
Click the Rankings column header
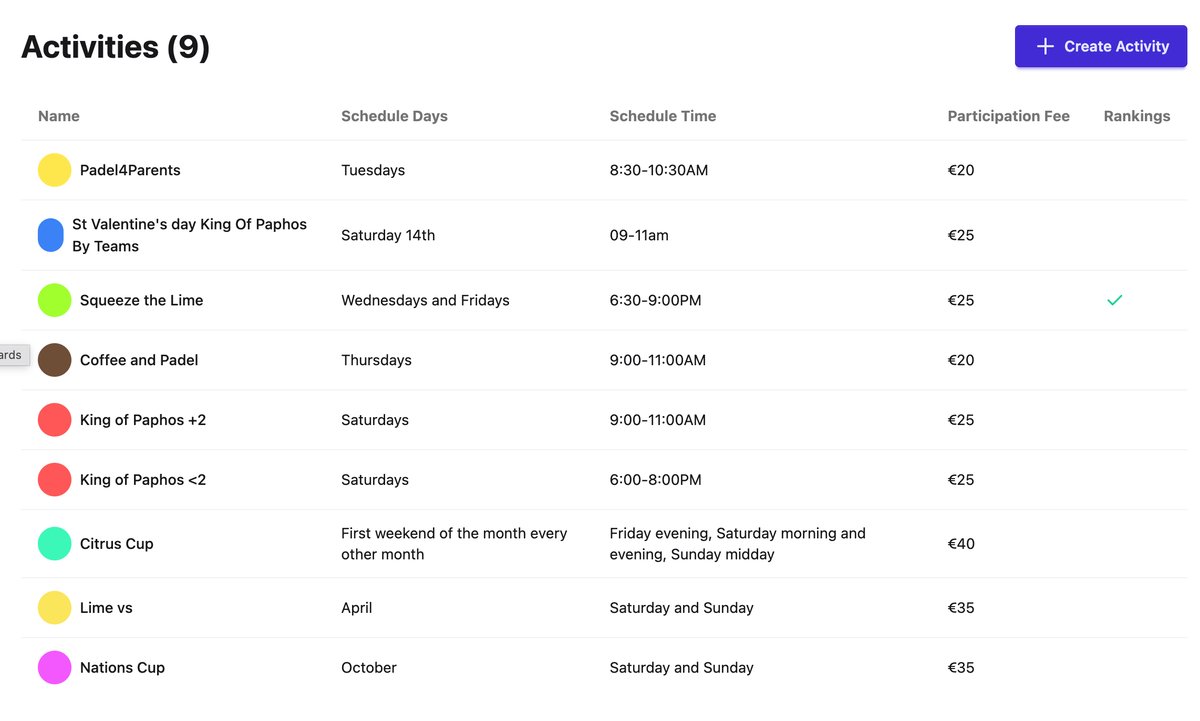point(1136,116)
